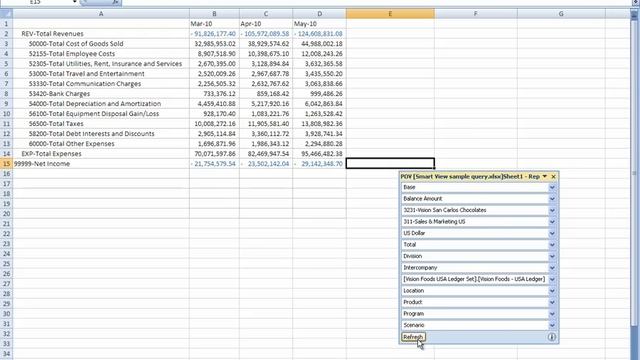Expand the Total dropdown in POV
The image size is (640, 360).
[x=552, y=245]
